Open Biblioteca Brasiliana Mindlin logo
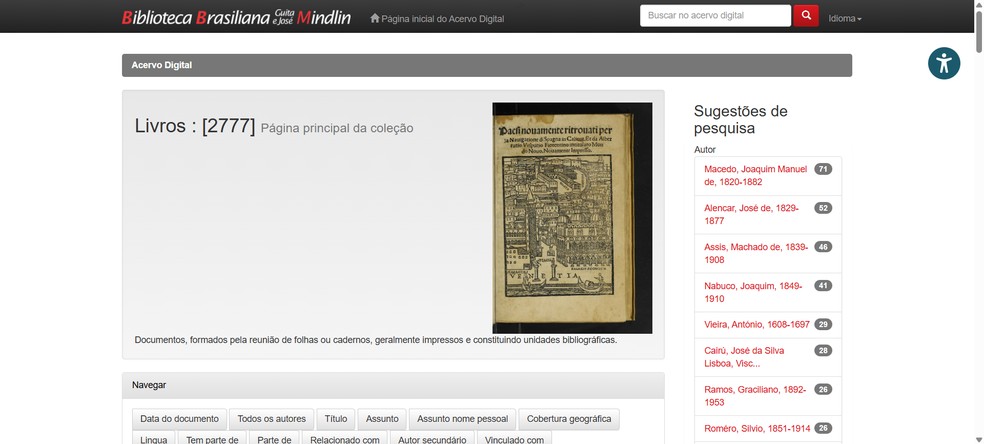This screenshot has width=984, height=444. (x=236, y=17)
